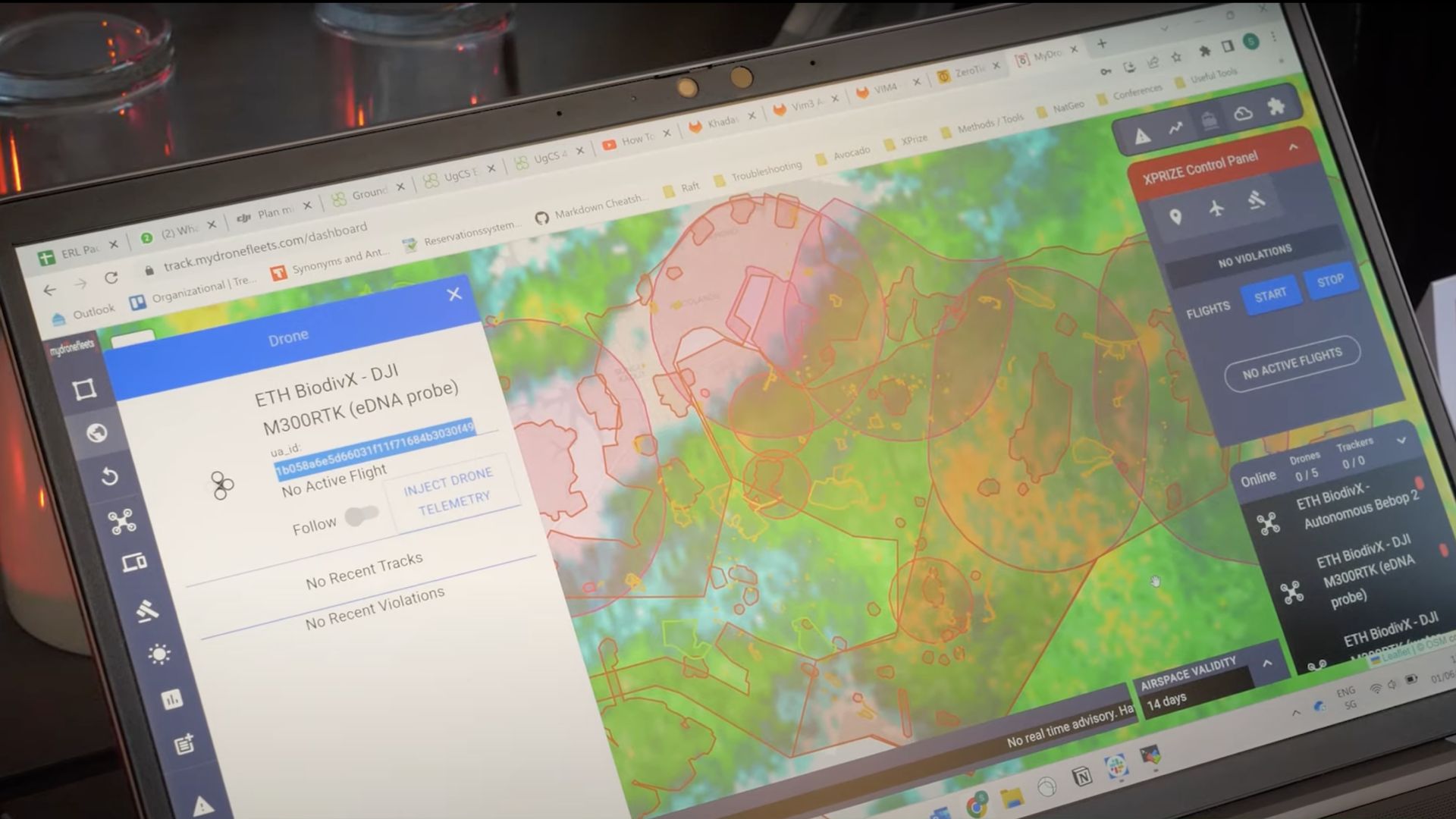
Task: Show hidden system tray icons
Action: tap(1295, 713)
